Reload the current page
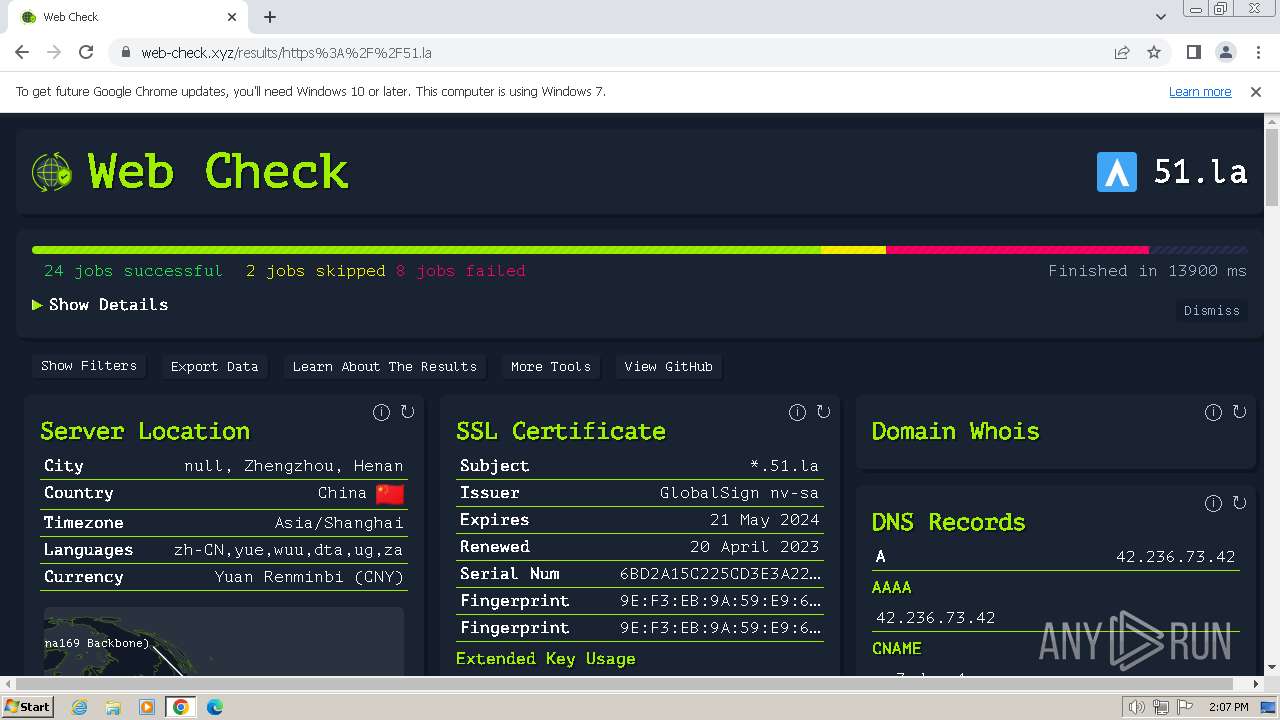Viewport: 1280px width, 720px height. tap(86, 52)
